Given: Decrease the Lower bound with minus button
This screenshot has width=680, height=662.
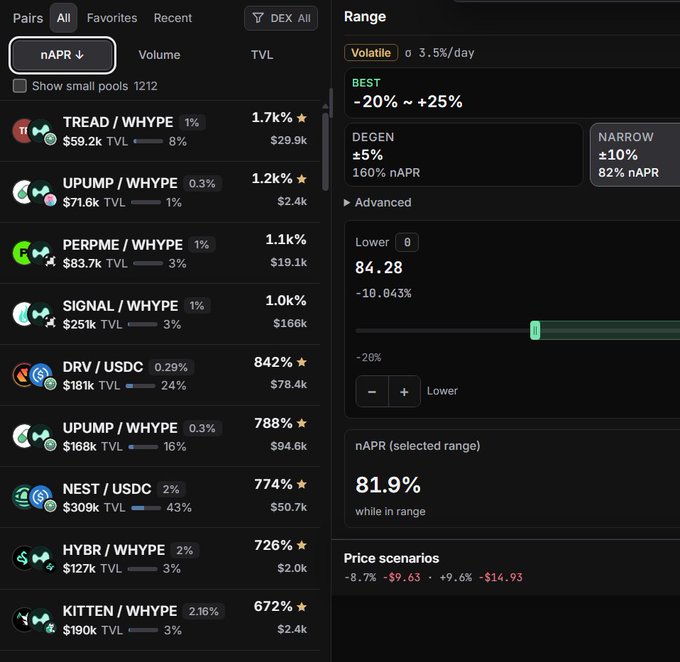Looking at the screenshot, I should 372,392.
